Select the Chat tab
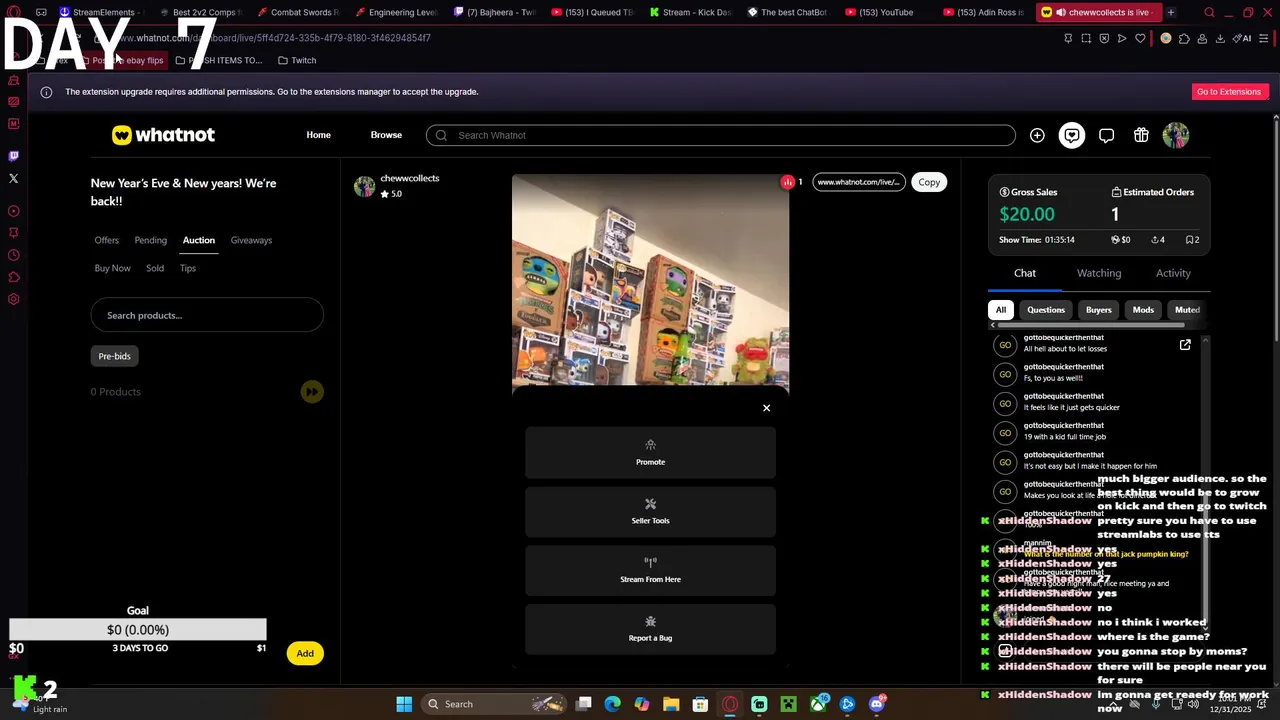Screen dimensions: 1280x720 pyautogui.click(x=1025, y=273)
